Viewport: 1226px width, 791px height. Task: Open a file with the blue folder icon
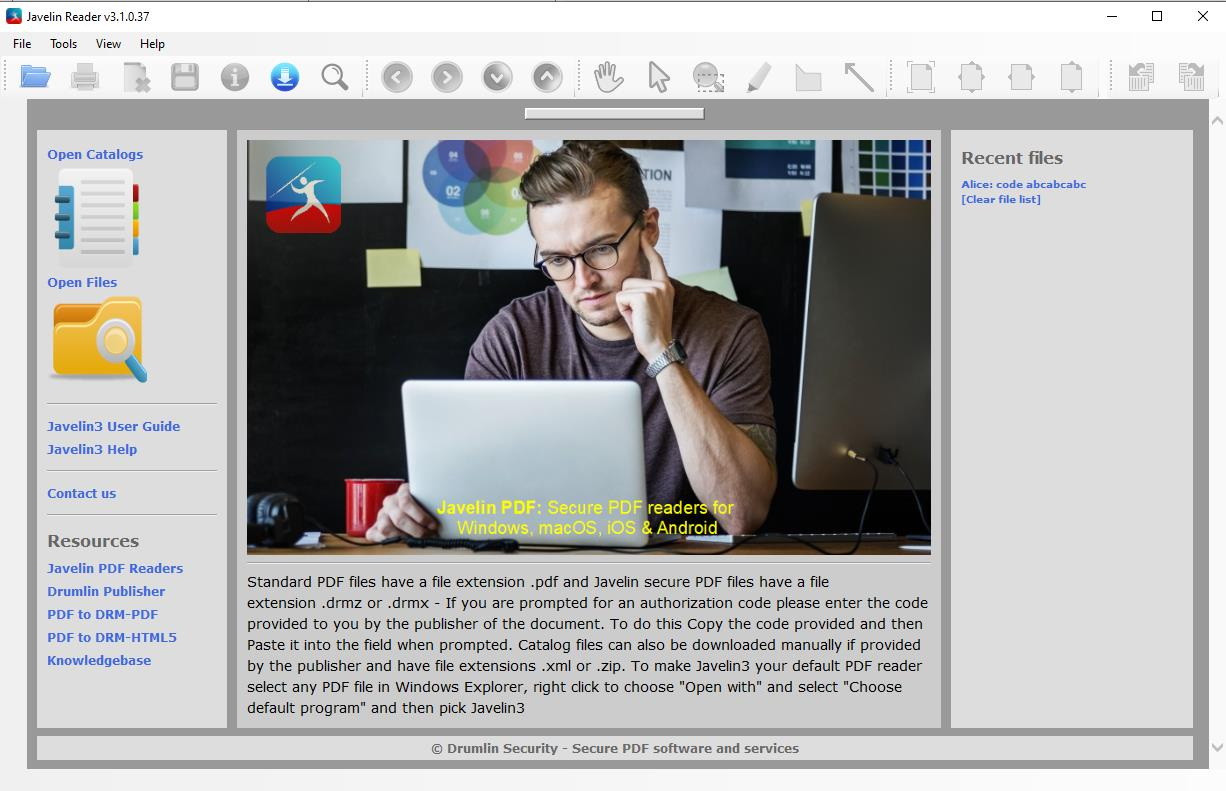[x=35, y=77]
